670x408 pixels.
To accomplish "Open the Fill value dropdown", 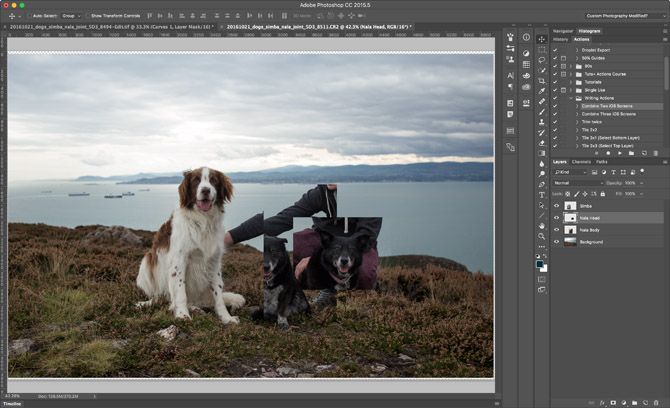I will [x=641, y=194].
